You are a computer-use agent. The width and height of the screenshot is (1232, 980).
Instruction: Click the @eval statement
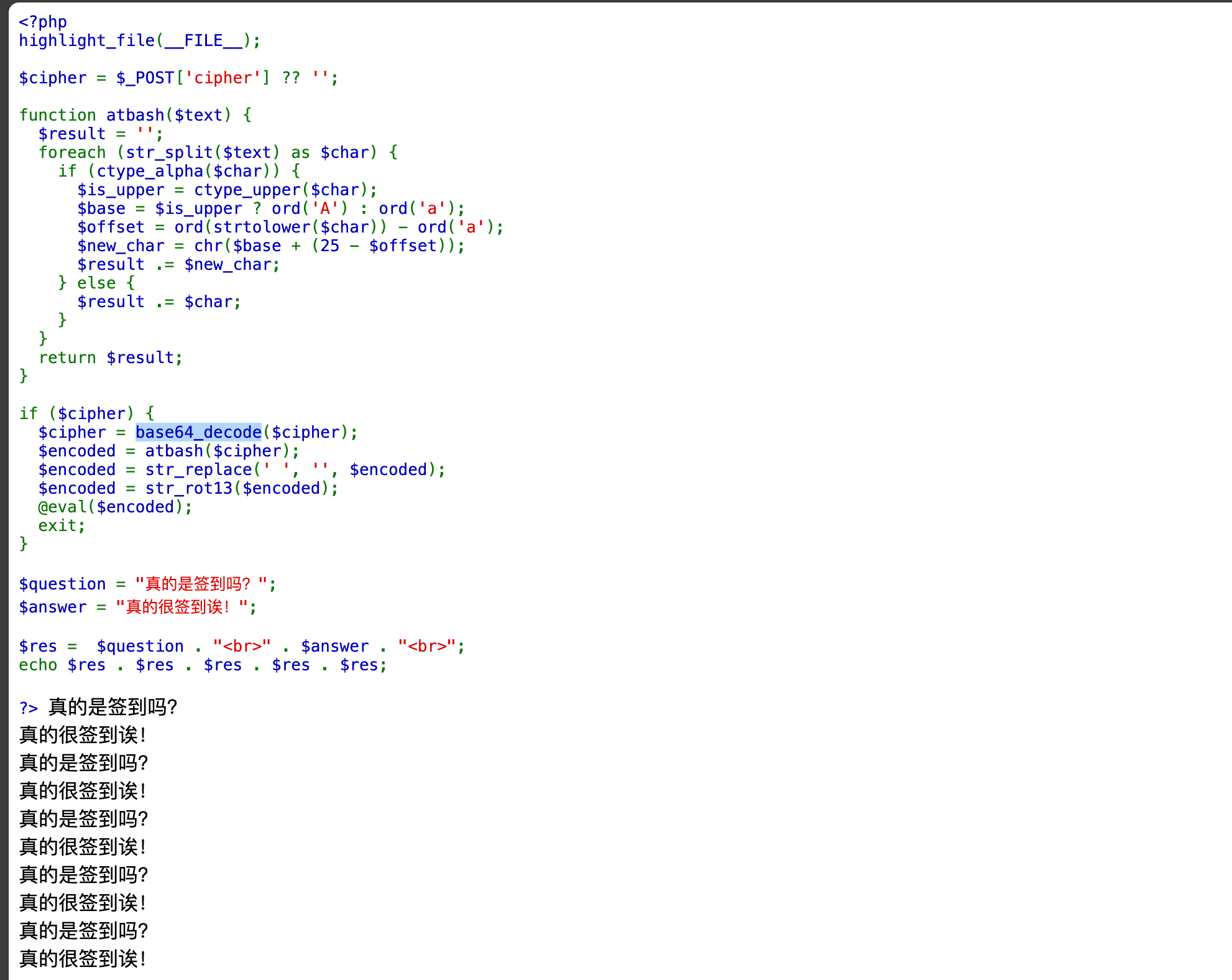click(x=62, y=507)
